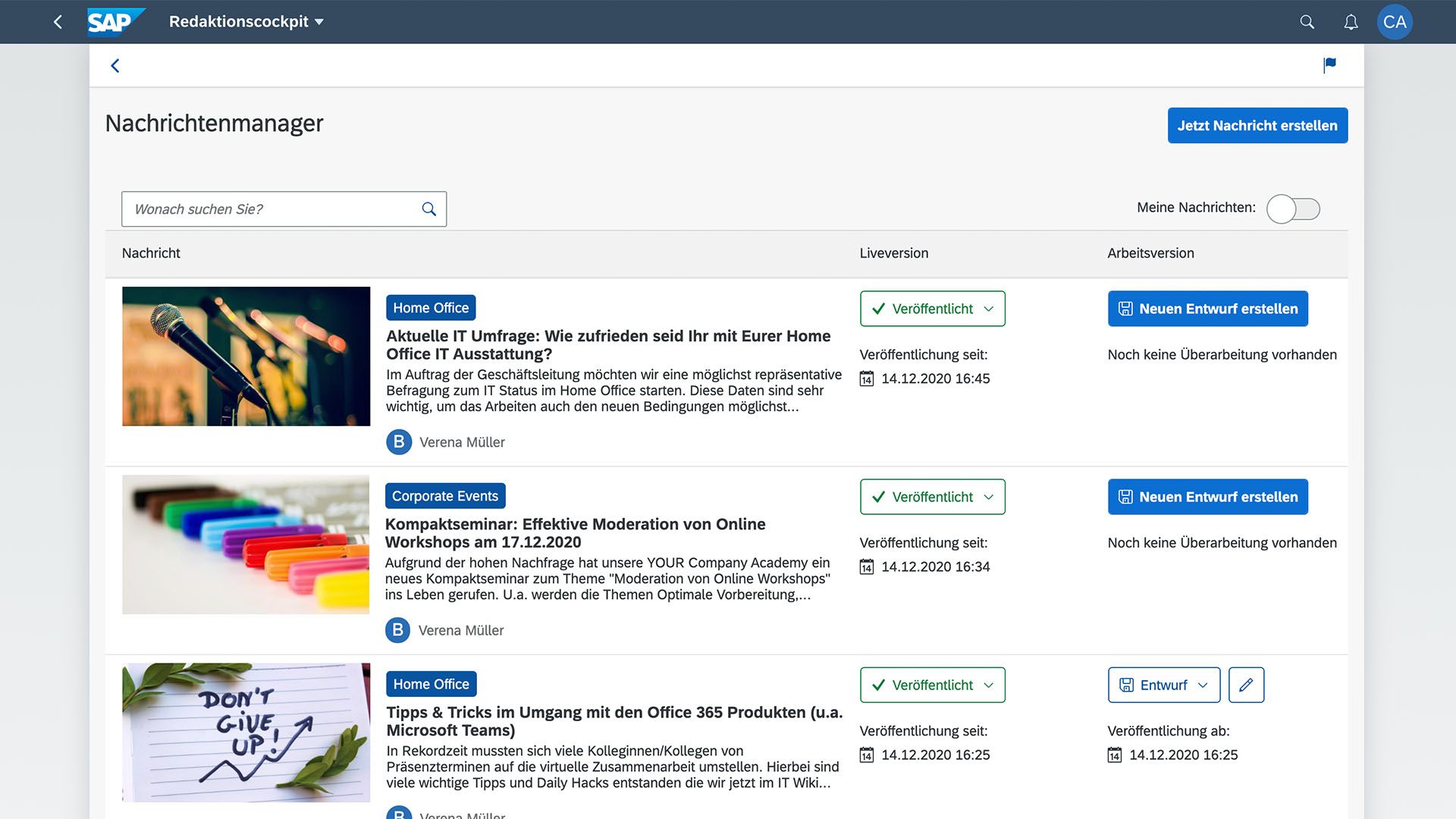1456x819 pixels.
Task: Go back with the blue page arrow
Action: click(115, 66)
